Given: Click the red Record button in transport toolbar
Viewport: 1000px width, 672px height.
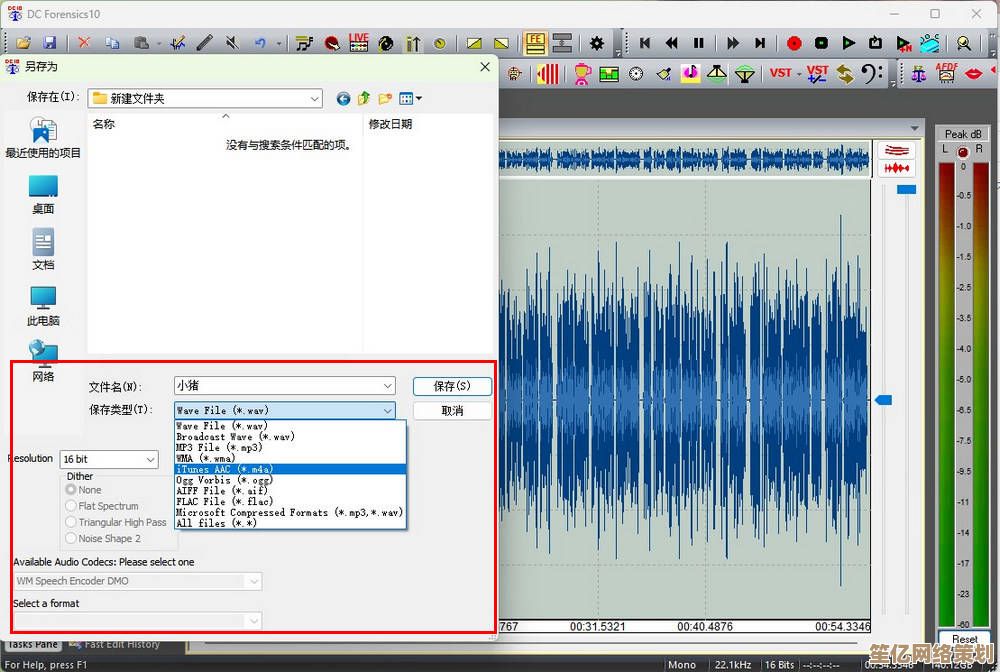Looking at the screenshot, I should [794, 43].
